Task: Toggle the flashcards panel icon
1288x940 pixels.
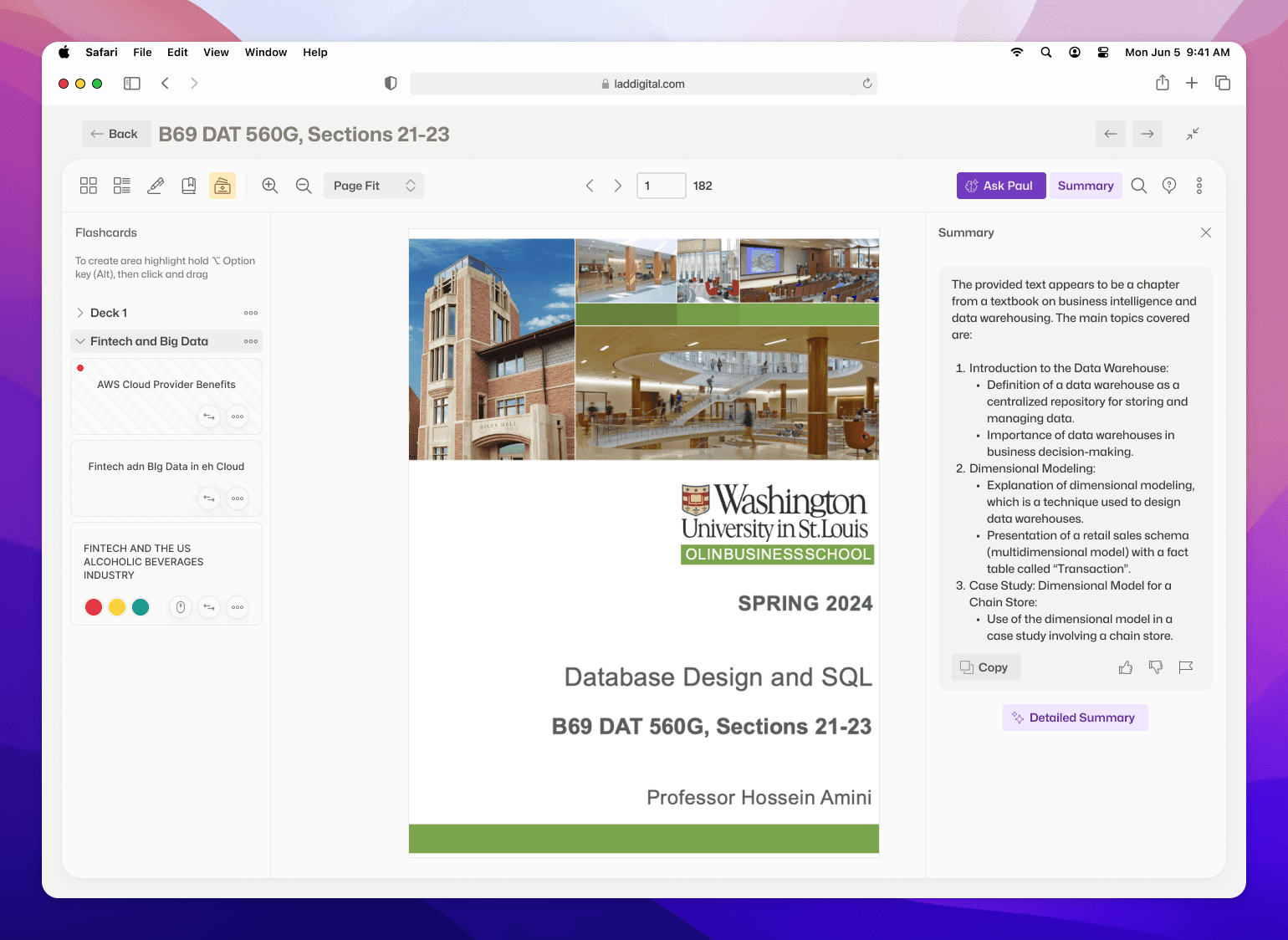Action: coord(222,186)
